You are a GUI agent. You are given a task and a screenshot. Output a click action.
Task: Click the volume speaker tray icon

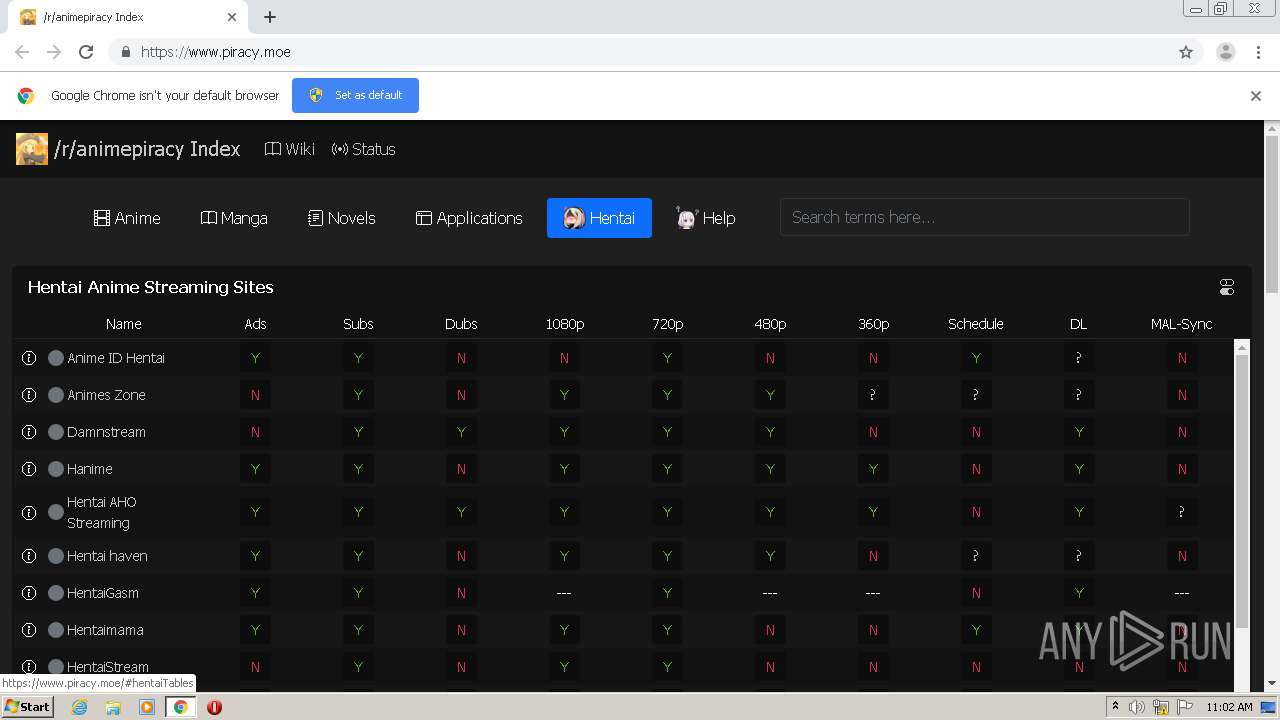1137,707
